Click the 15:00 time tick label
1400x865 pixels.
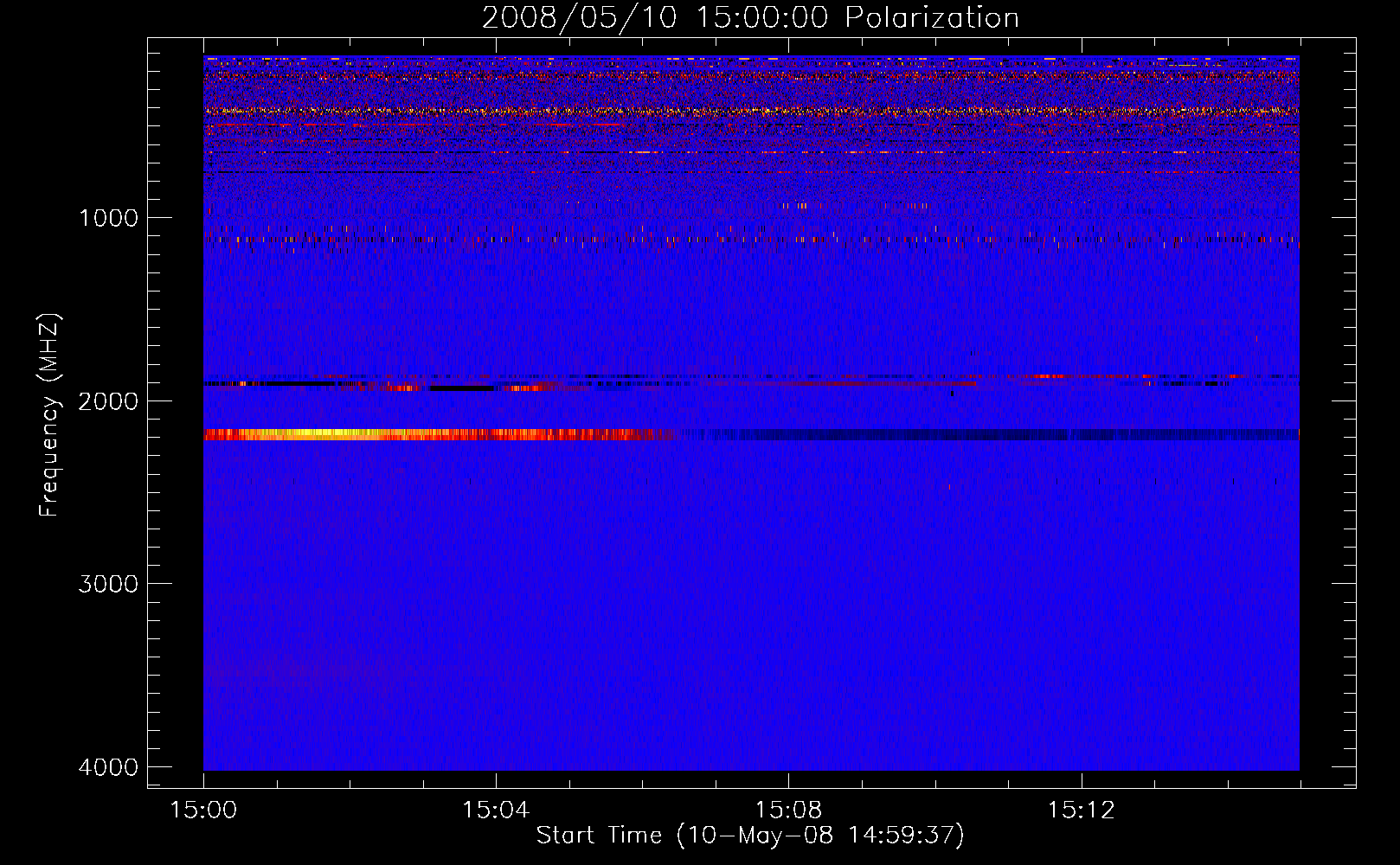coord(203,811)
